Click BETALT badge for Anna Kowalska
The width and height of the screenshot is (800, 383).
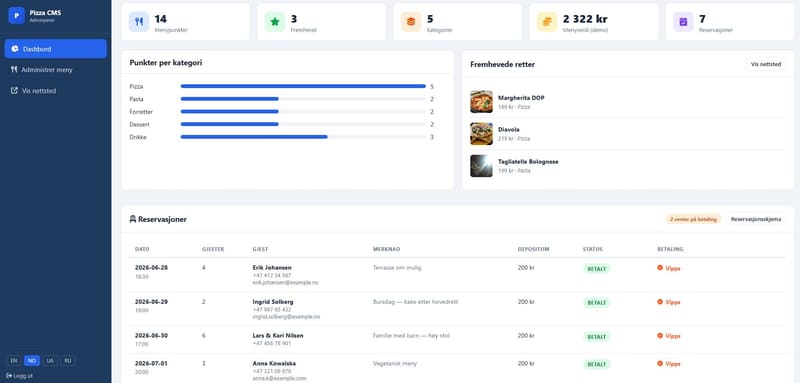click(x=596, y=364)
